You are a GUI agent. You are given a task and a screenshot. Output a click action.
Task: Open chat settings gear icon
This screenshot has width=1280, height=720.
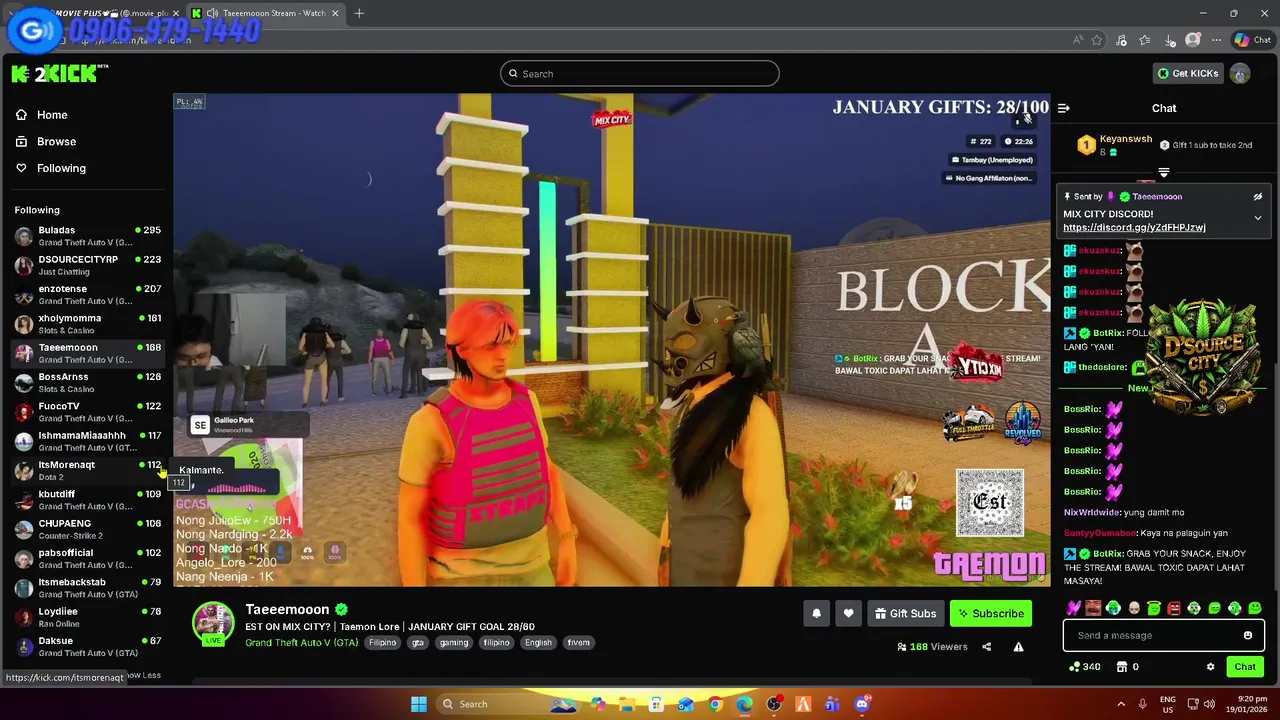[x=1210, y=667]
